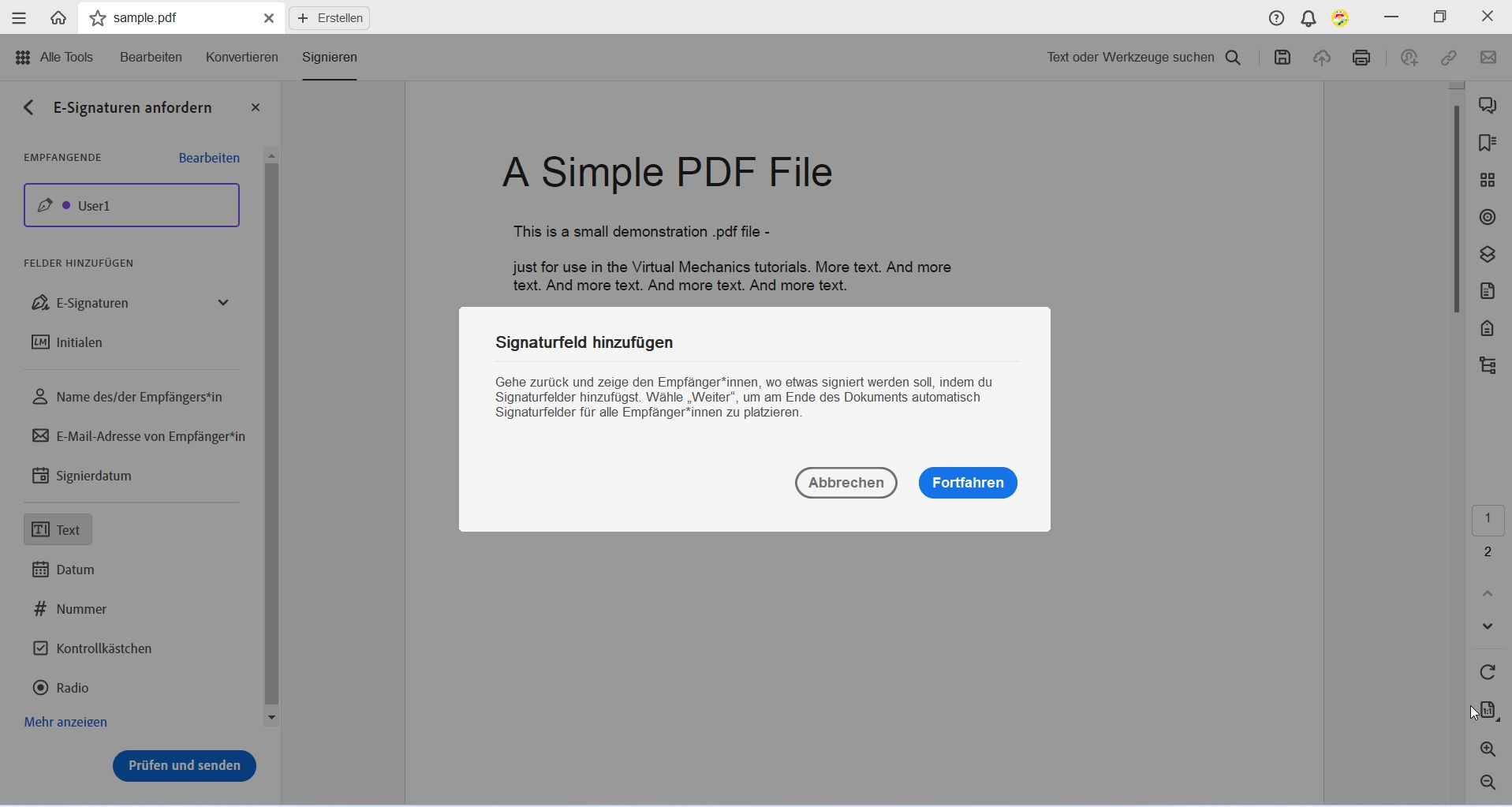Add Name des/der Empfängers*in field
Screen dimensions: 1512x807
coord(126,397)
